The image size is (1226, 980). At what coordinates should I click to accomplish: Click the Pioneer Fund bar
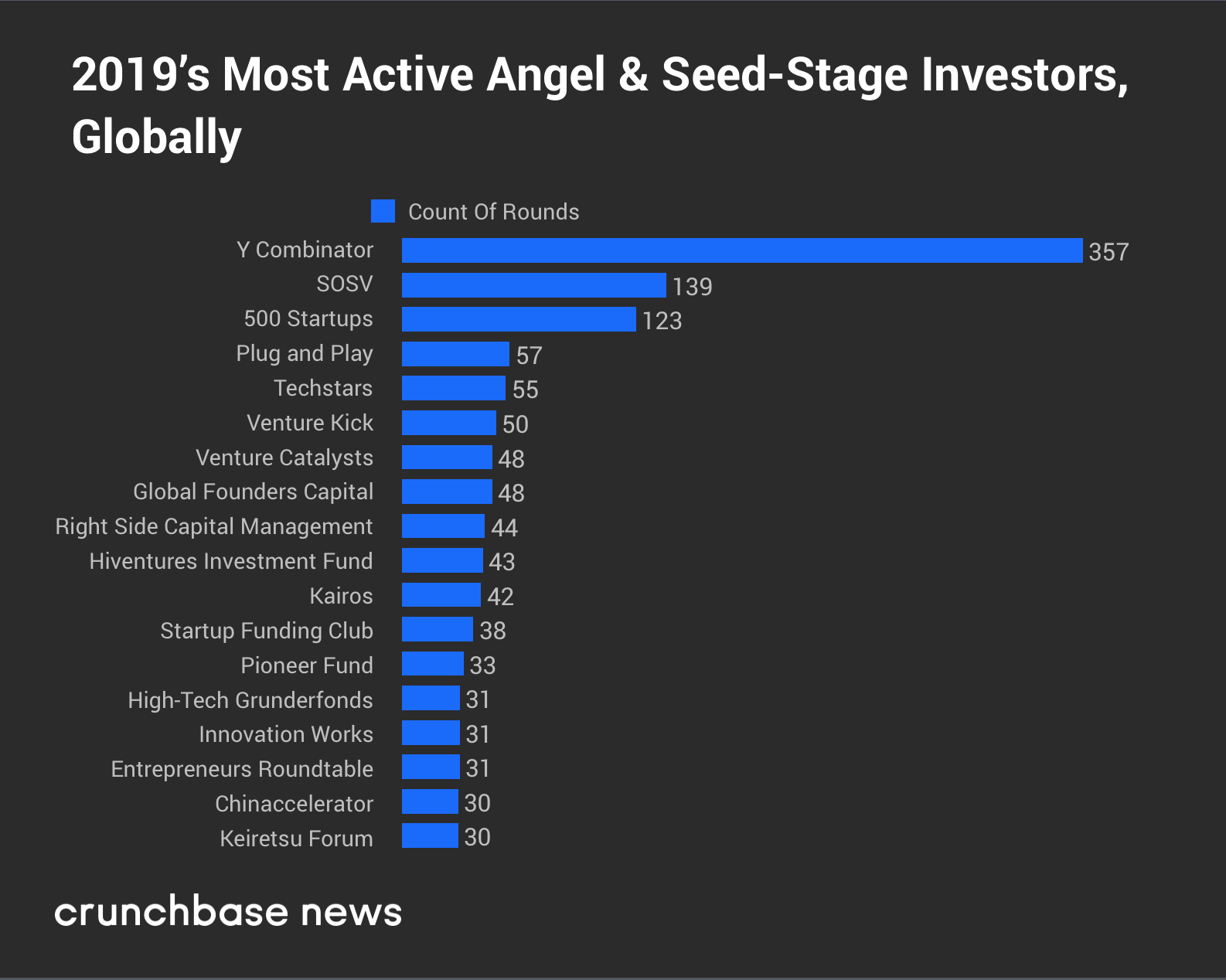[433, 664]
